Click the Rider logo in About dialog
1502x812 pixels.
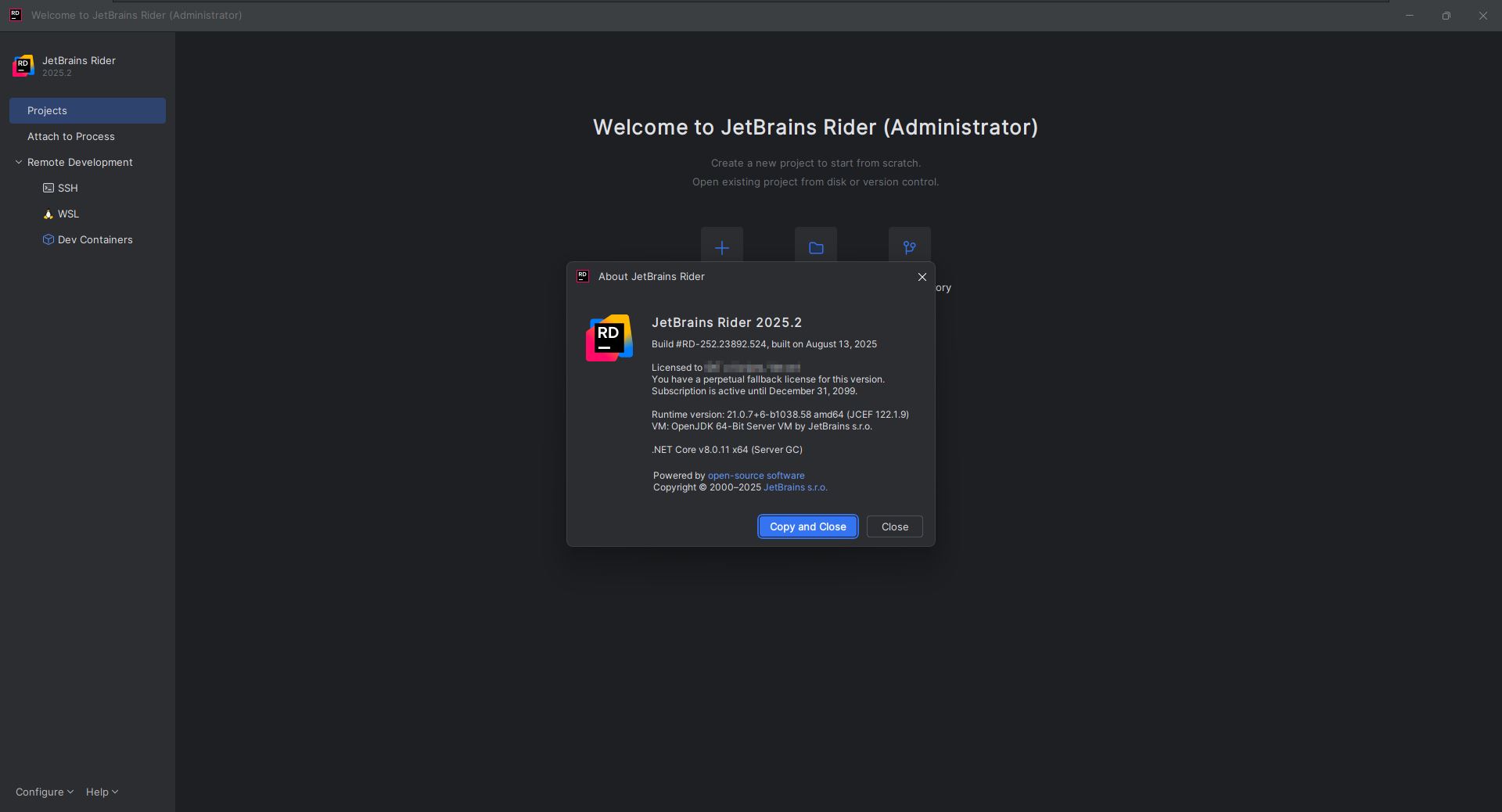609,338
